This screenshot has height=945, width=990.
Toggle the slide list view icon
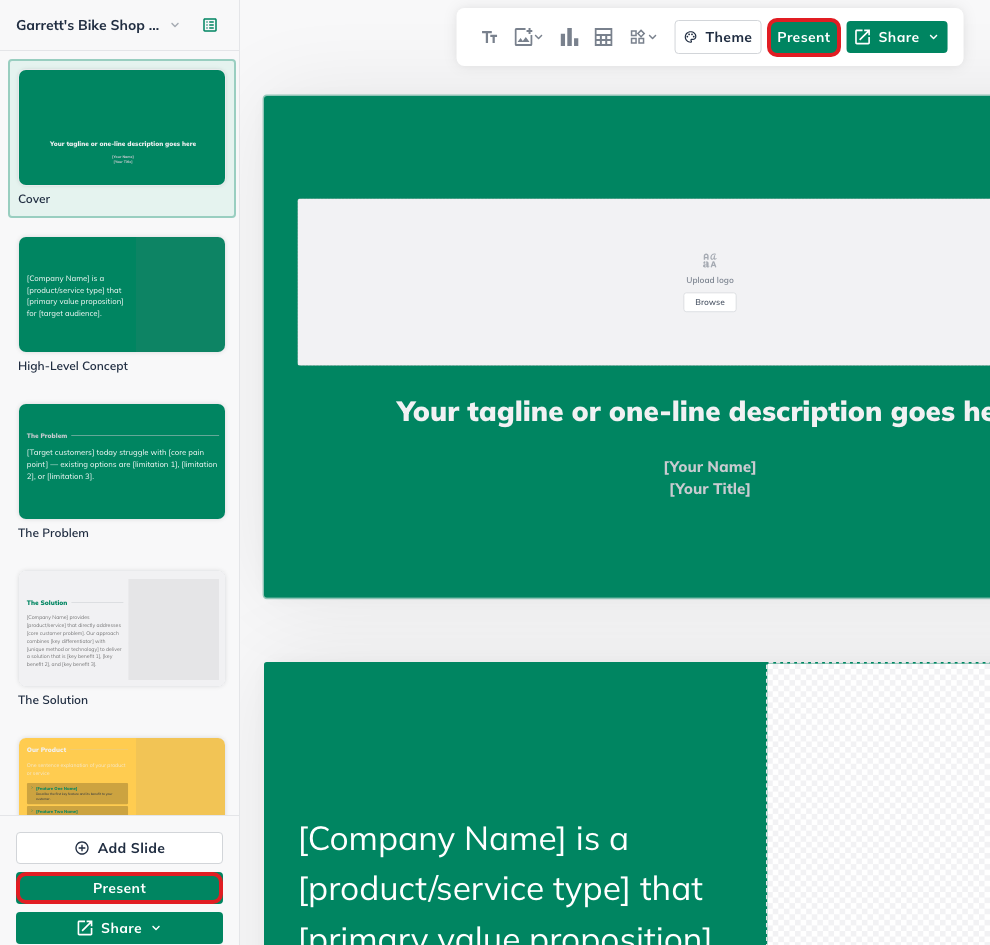tap(210, 25)
